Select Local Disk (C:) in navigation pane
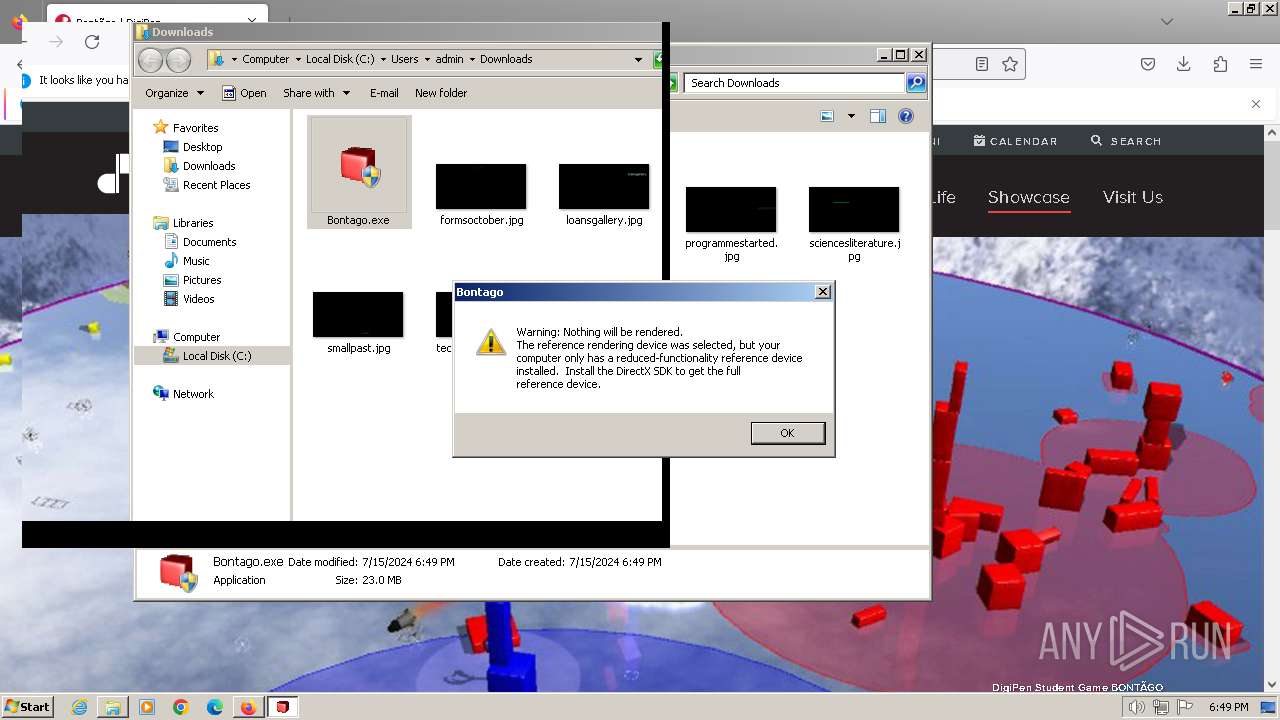 pyautogui.click(x=217, y=356)
